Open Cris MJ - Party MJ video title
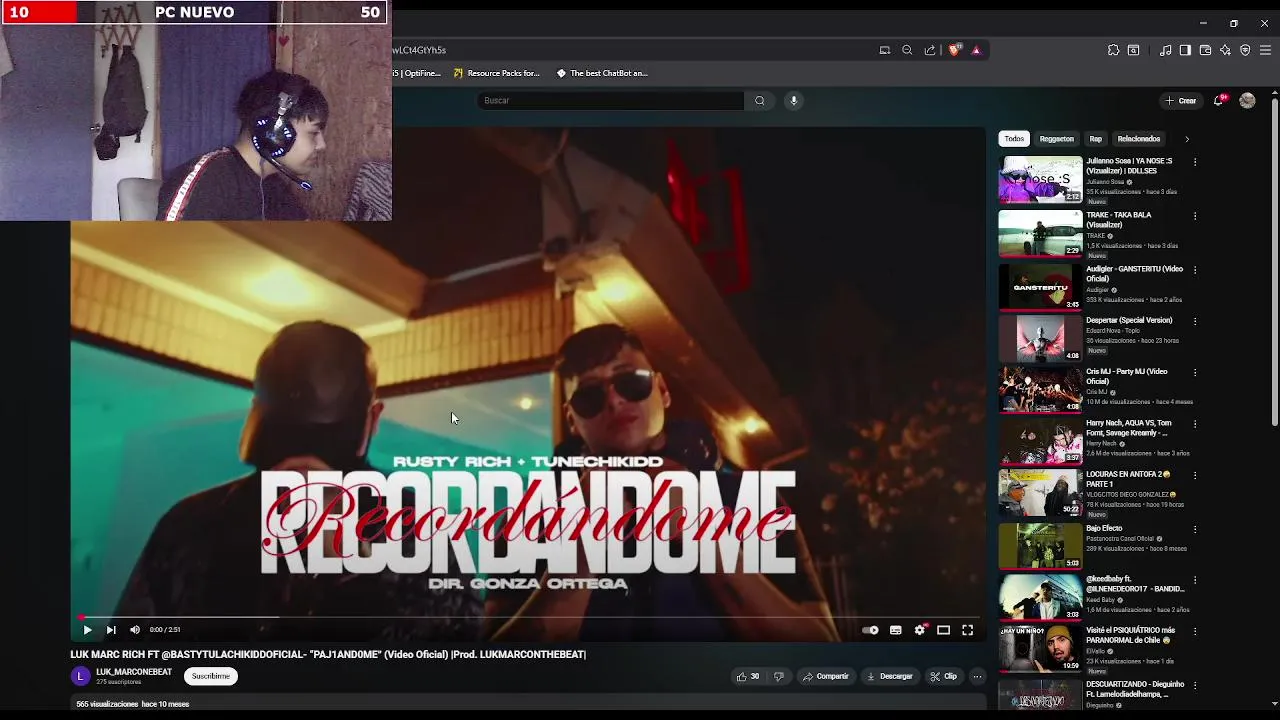Screen dimensions: 1280x720 pos(1126,377)
